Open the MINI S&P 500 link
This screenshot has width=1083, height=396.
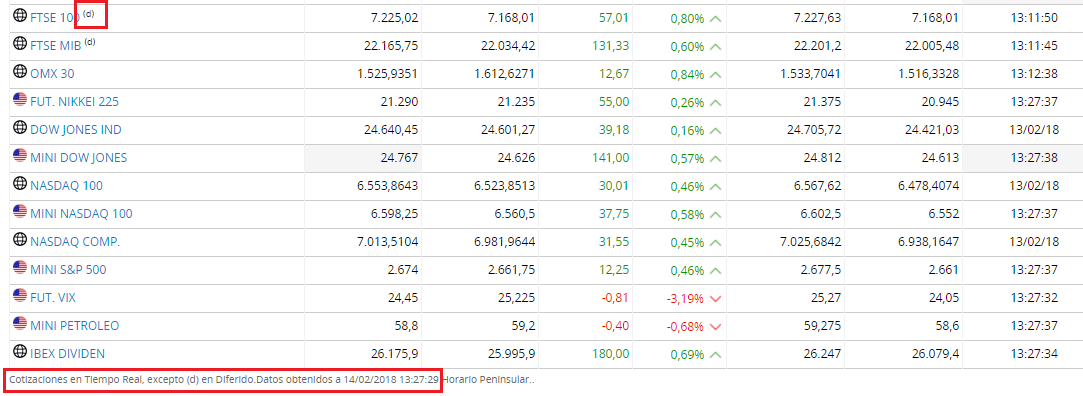point(68,270)
